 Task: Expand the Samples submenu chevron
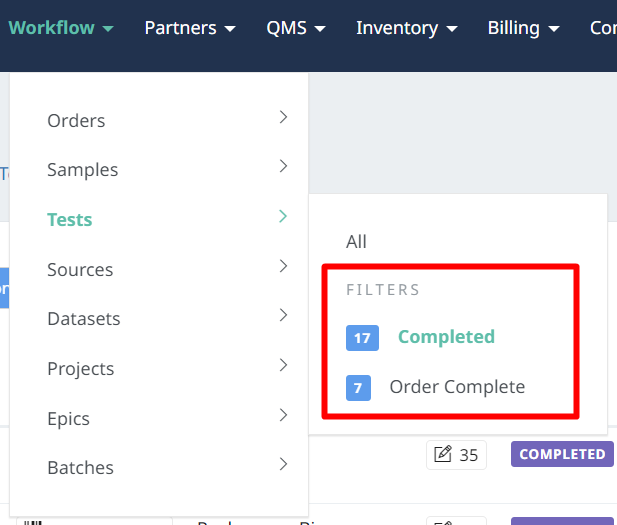[283, 167]
